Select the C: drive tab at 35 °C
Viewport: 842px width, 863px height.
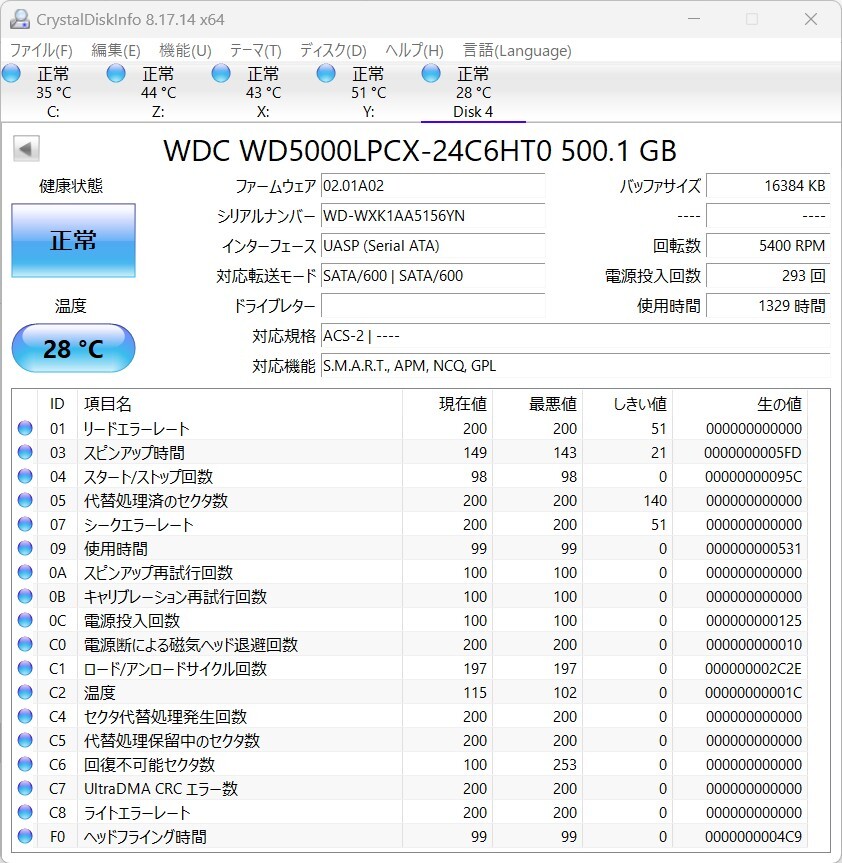(x=53, y=92)
